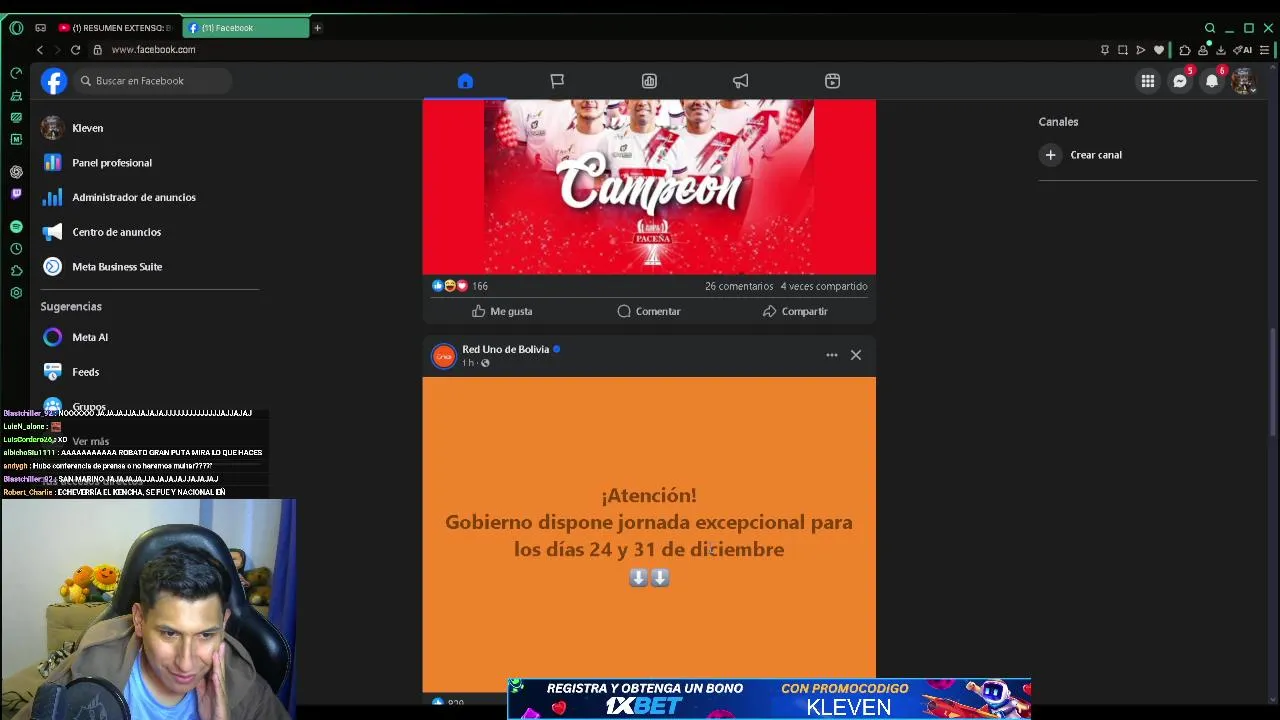Open ChatGPT from the browser sidebar

tap(16, 171)
